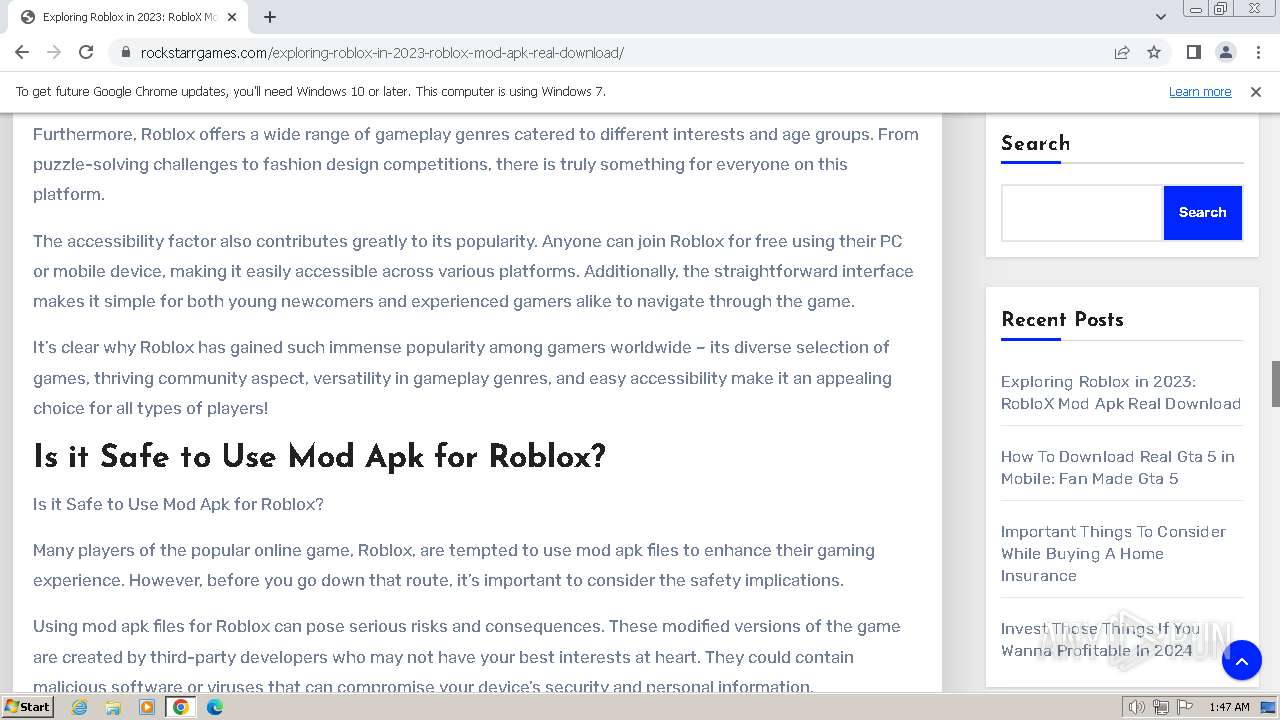Go back to the previous page
Screen dimensions: 1280x720
click(x=22, y=53)
